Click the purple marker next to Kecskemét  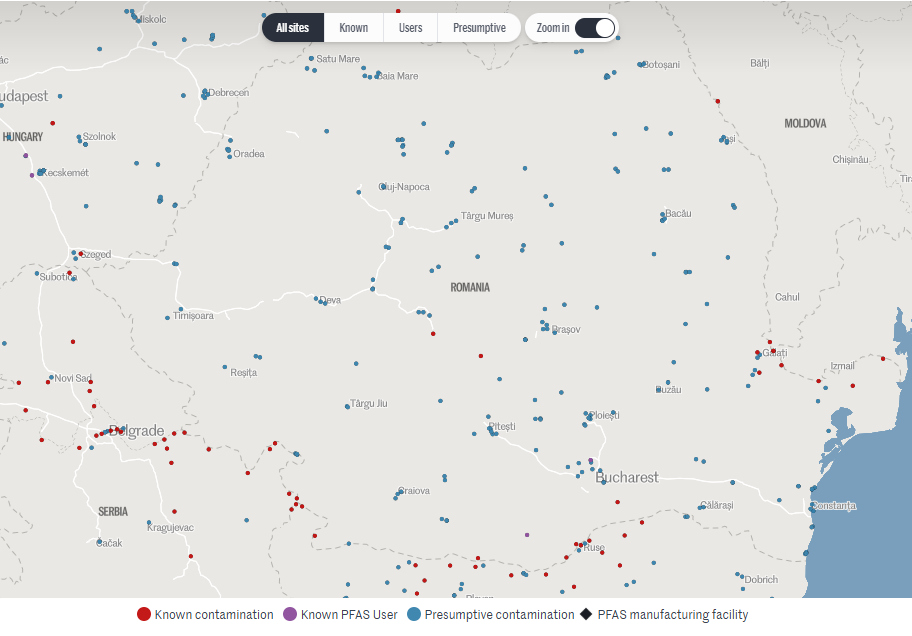(32, 175)
